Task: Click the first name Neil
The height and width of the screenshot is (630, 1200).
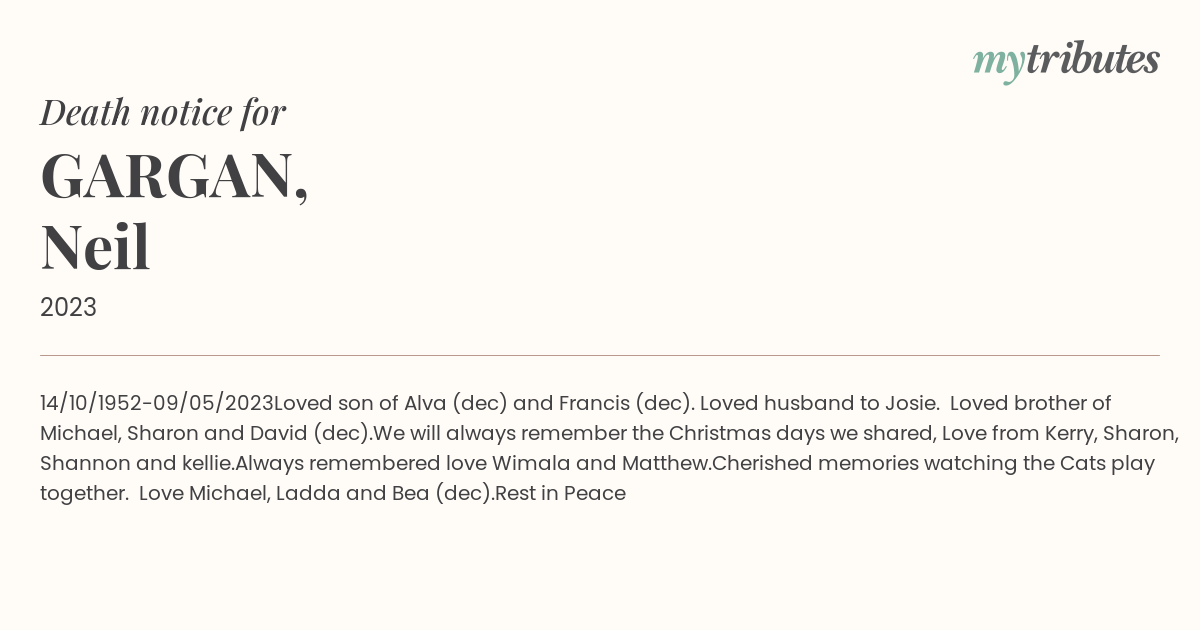Action: pyautogui.click(x=96, y=247)
